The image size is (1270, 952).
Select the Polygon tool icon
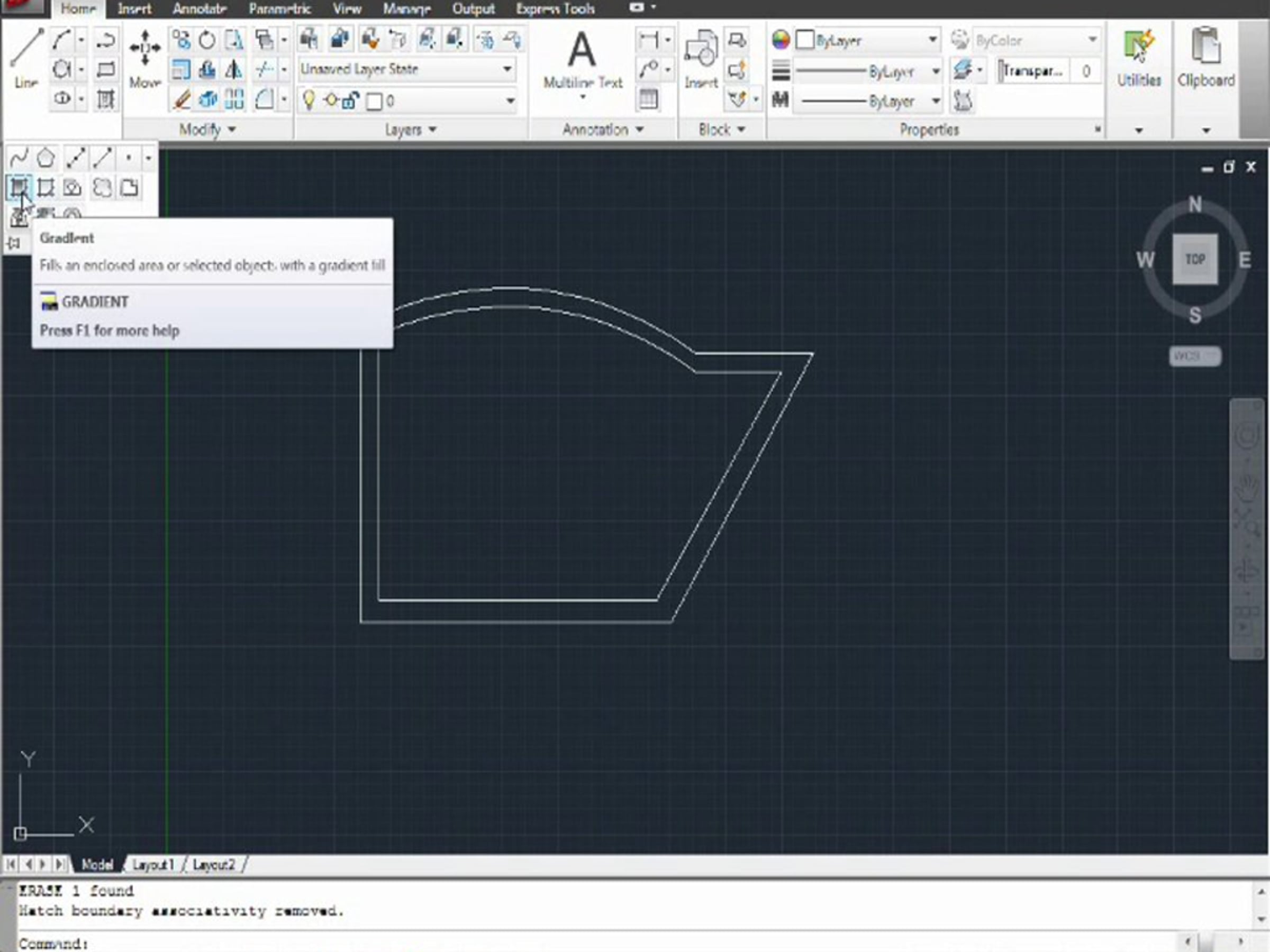46,158
